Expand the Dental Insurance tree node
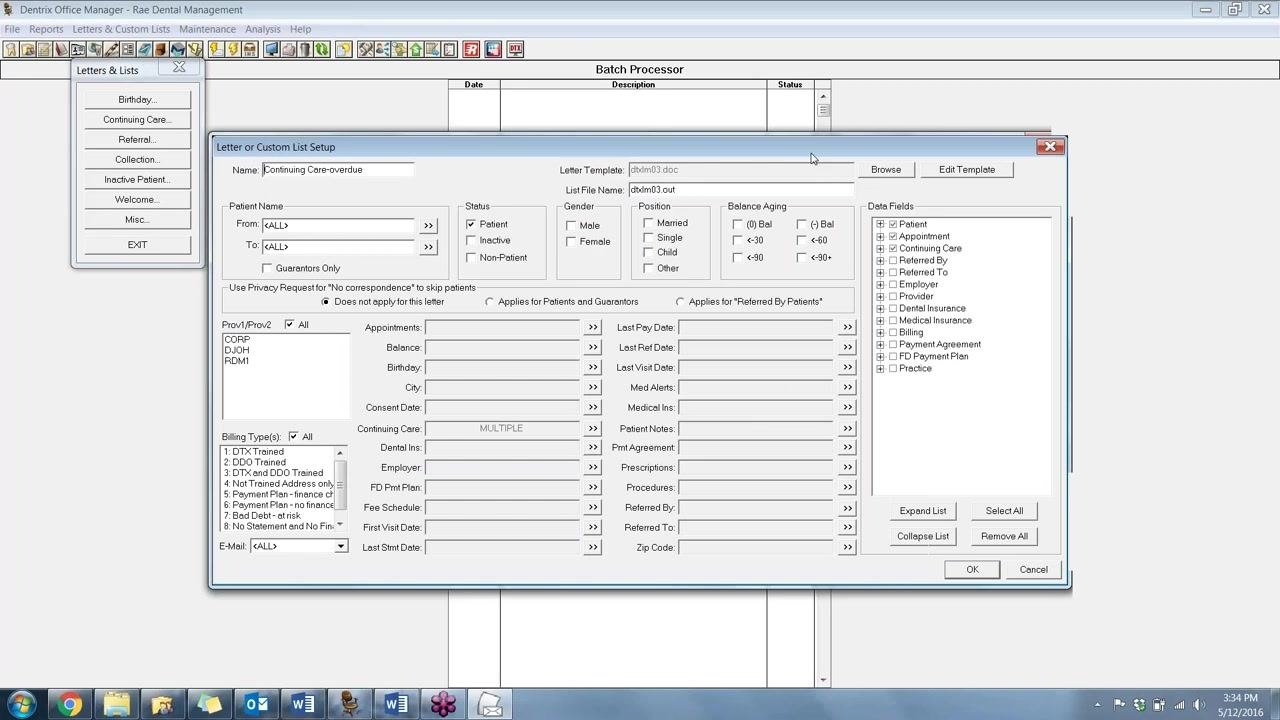Viewport: 1280px width, 720px height. pyautogui.click(x=880, y=308)
